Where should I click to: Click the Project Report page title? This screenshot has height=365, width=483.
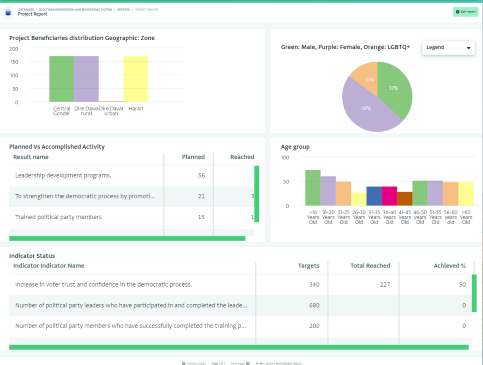32,14
